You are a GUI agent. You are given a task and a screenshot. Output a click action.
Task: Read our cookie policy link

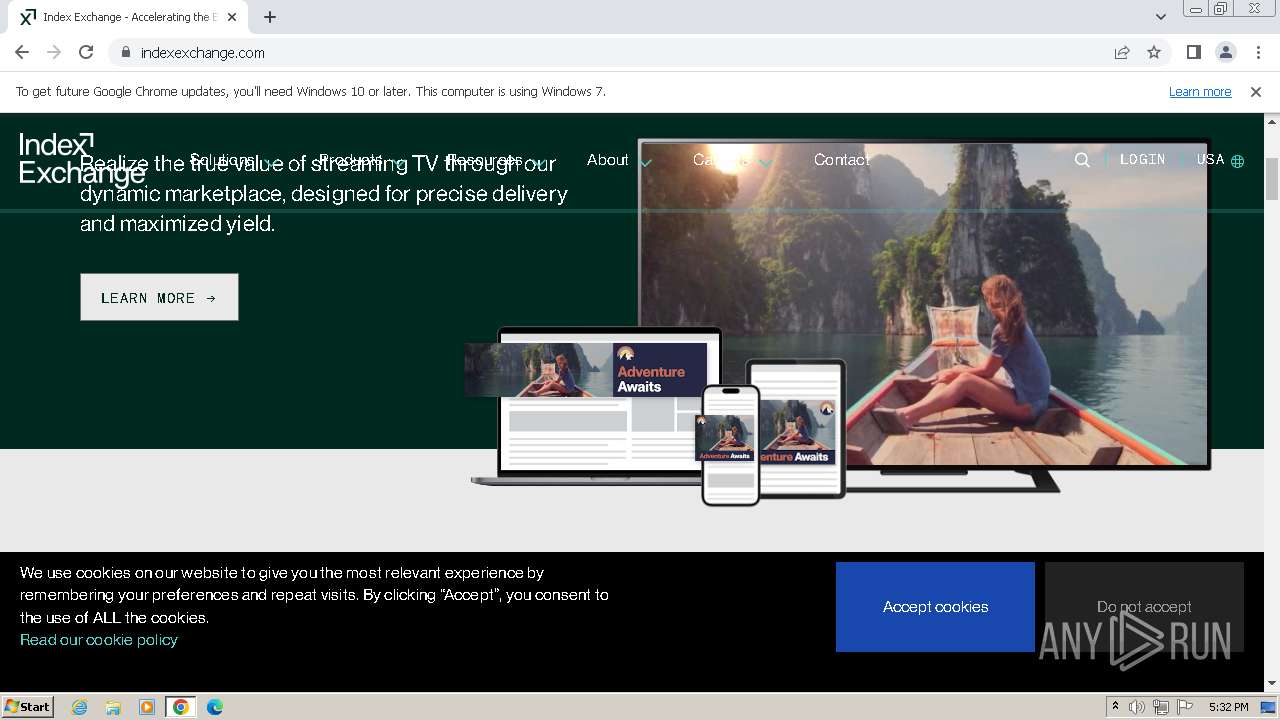99,640
